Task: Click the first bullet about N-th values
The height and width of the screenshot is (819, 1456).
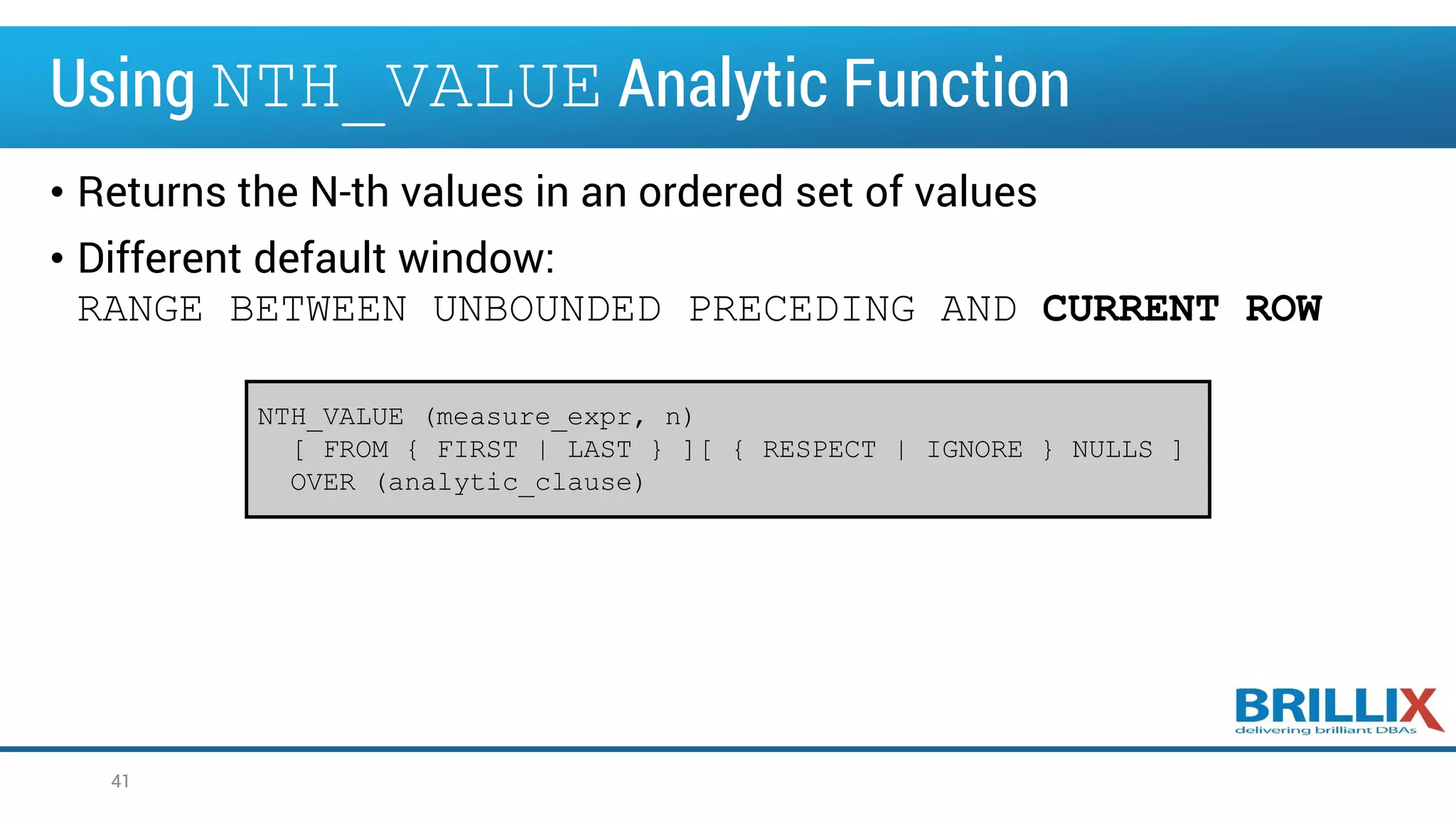Action: [x=557, y=192]
